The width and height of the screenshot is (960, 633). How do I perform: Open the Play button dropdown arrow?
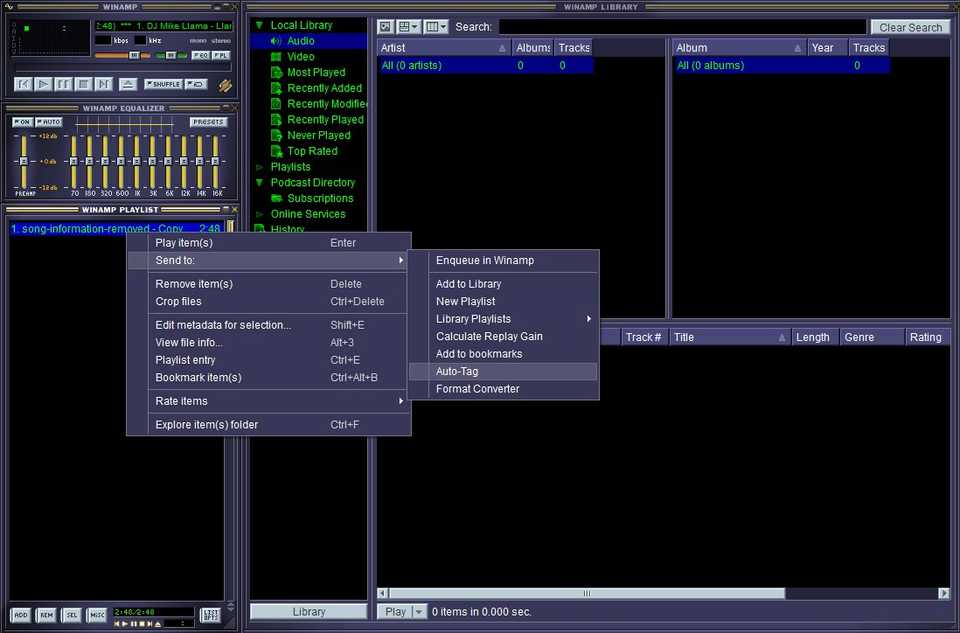(419, 612)
